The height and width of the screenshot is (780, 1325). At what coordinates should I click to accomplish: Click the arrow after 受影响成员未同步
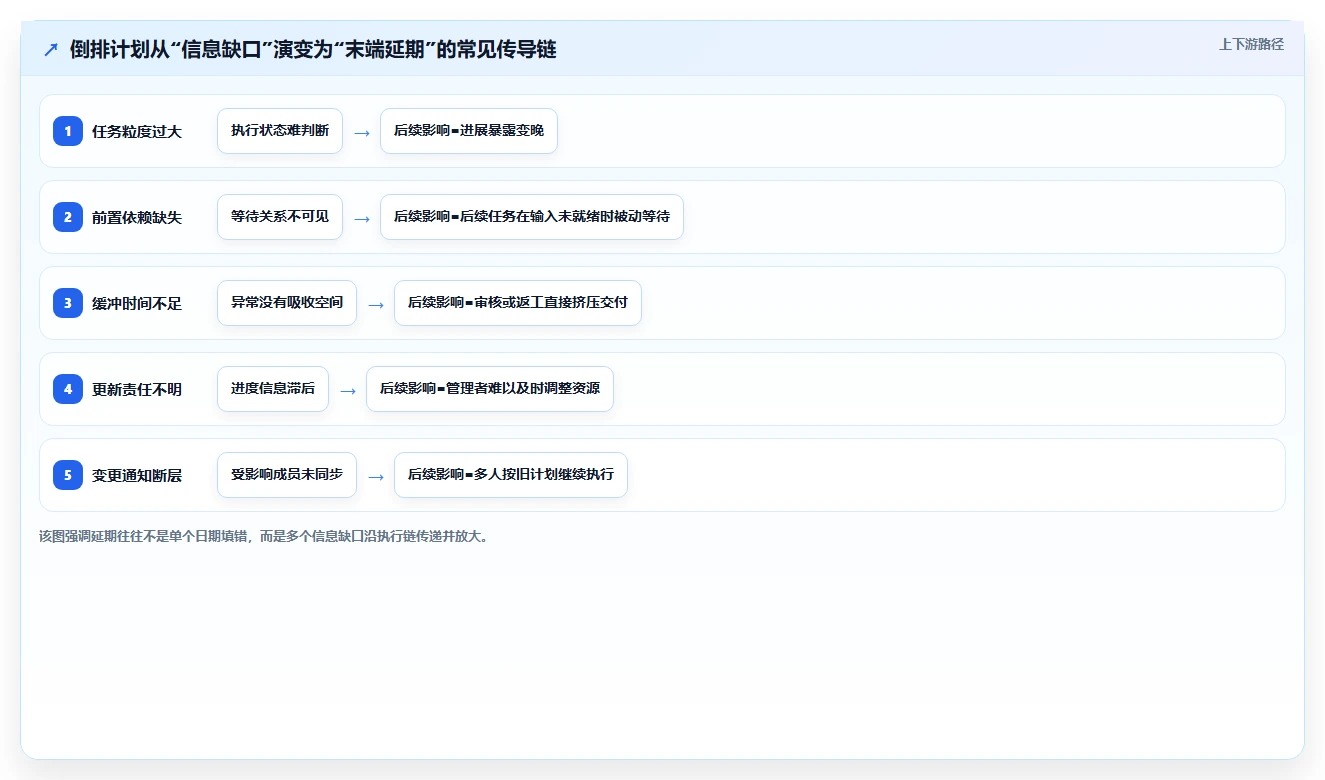point(376,476)
